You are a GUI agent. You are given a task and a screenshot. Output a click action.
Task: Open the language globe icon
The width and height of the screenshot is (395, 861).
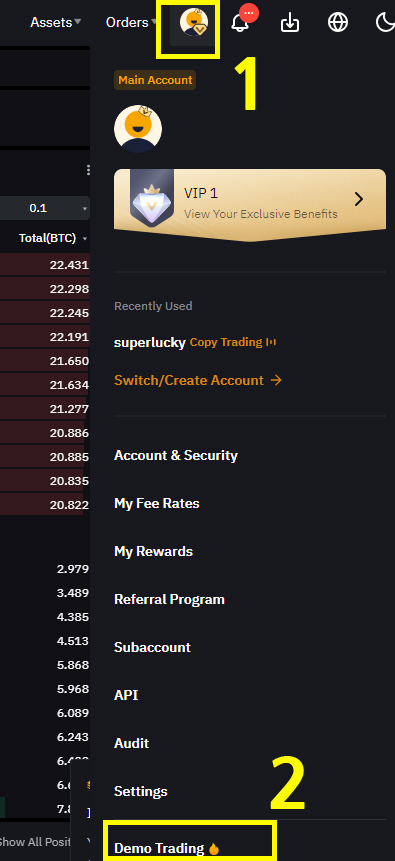(337, 23)
